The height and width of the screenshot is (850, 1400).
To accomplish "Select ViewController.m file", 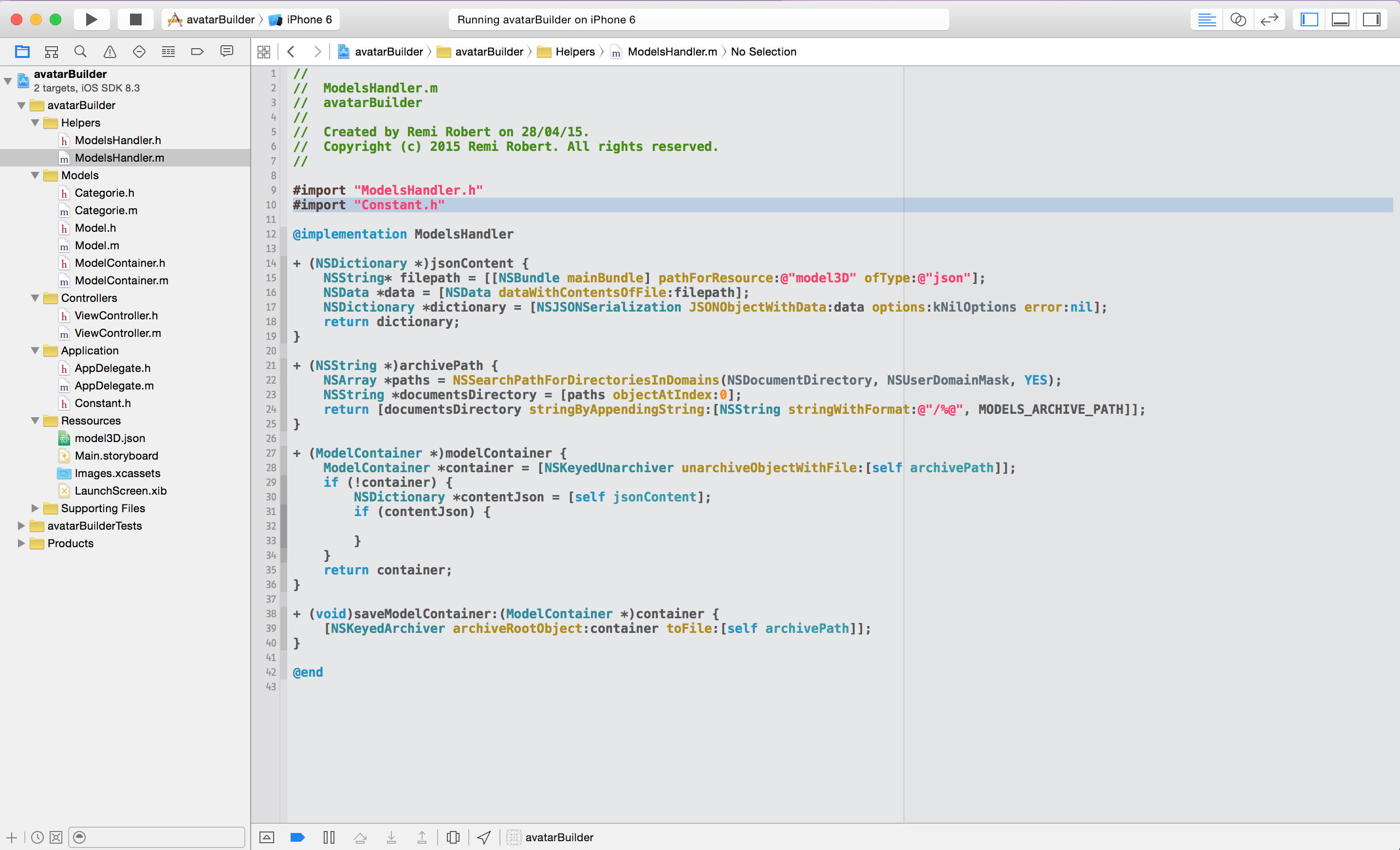I will [x=118, y=333].
